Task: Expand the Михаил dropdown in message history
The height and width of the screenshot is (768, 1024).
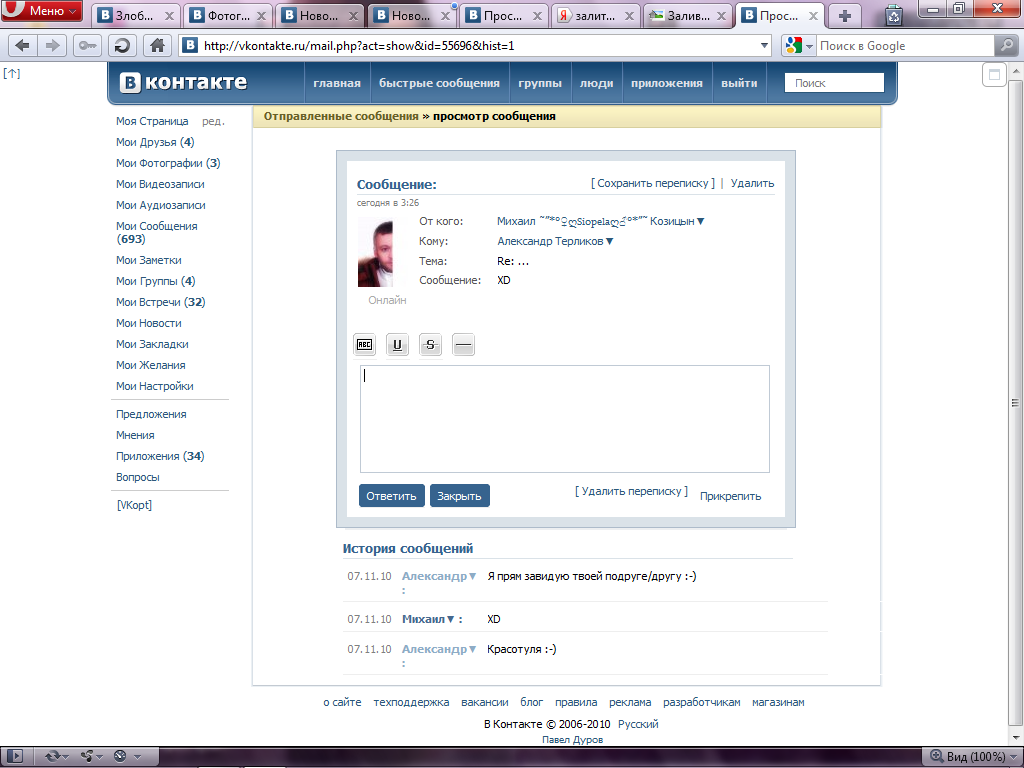Action: [451, 619]
